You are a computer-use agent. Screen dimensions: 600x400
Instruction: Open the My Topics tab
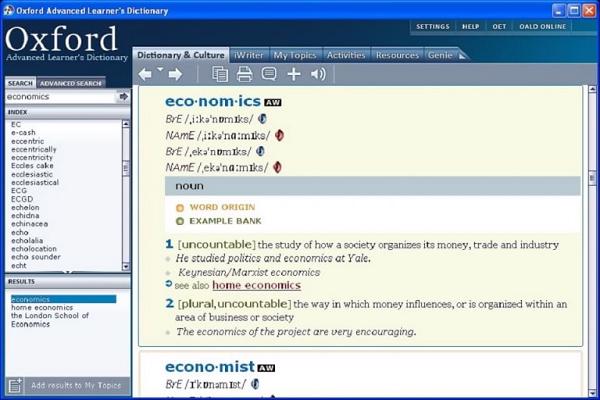[x=295, y=56]
